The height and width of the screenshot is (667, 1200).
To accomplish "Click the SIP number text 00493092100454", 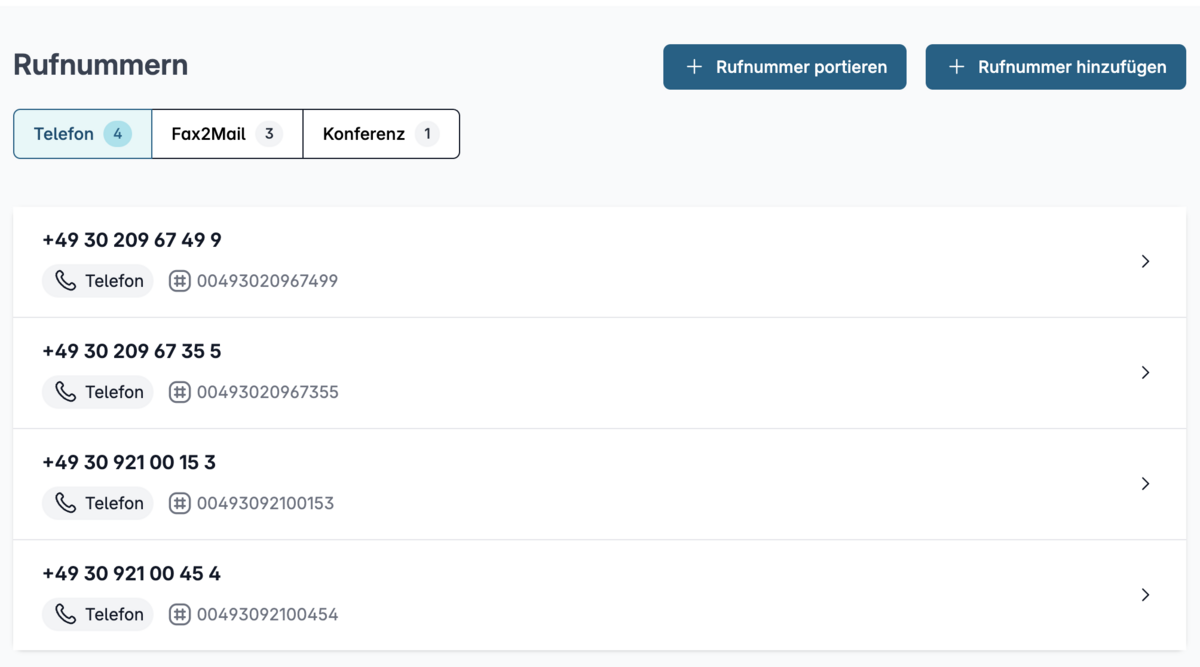I will pos(267,614).
